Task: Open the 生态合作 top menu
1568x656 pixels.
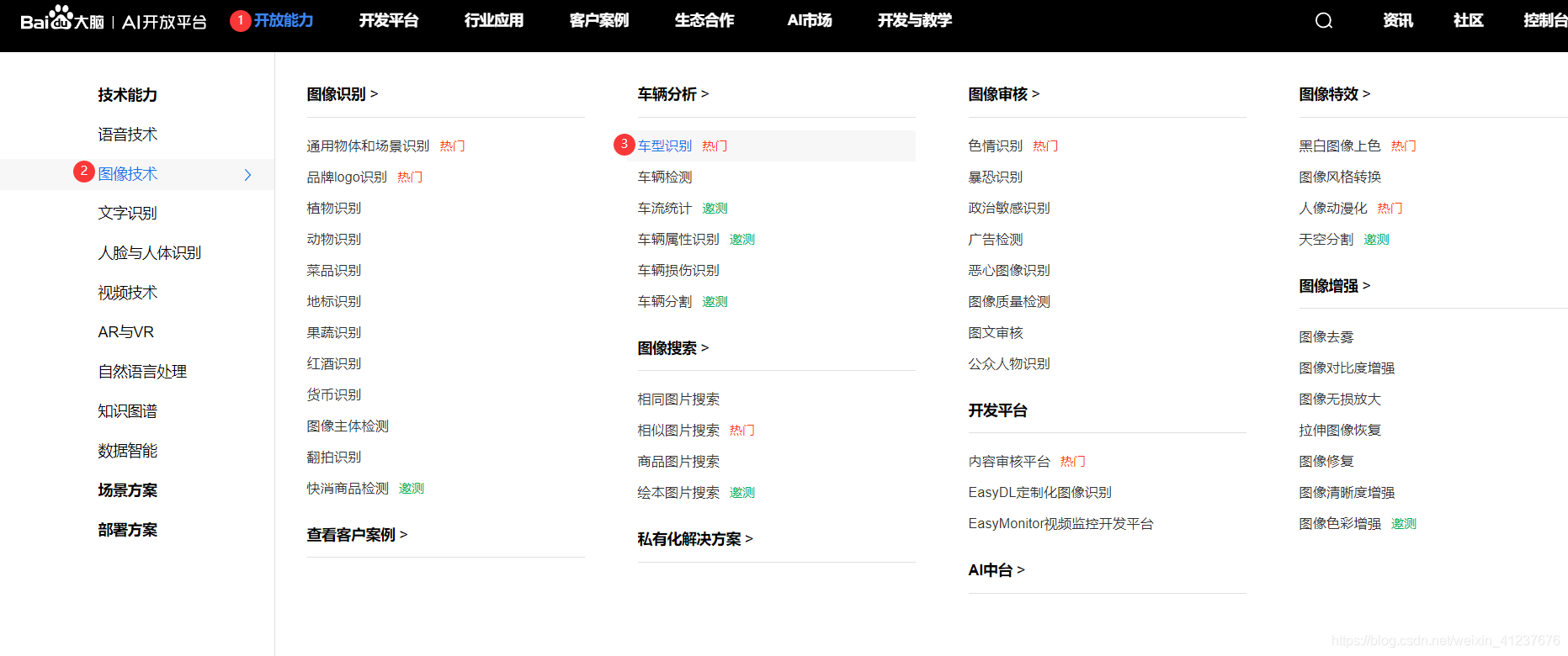Action: coord(704,20)
